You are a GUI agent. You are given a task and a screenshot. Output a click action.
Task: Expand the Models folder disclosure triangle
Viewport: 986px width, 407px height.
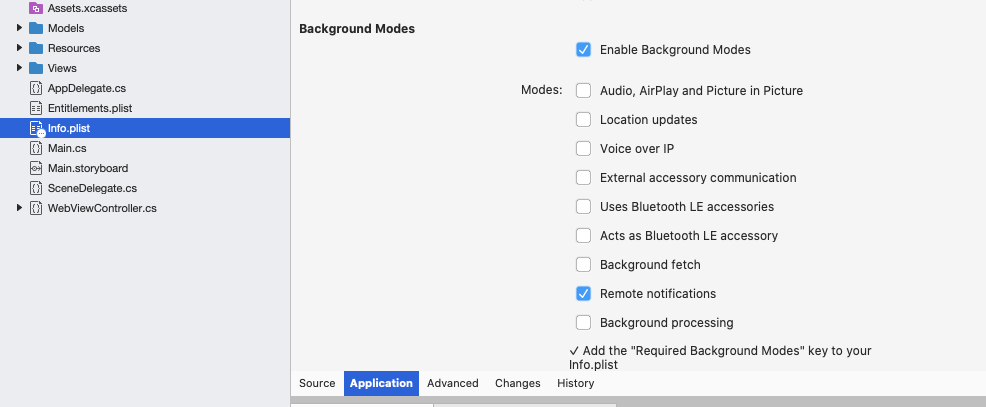(x=19, y=28)
